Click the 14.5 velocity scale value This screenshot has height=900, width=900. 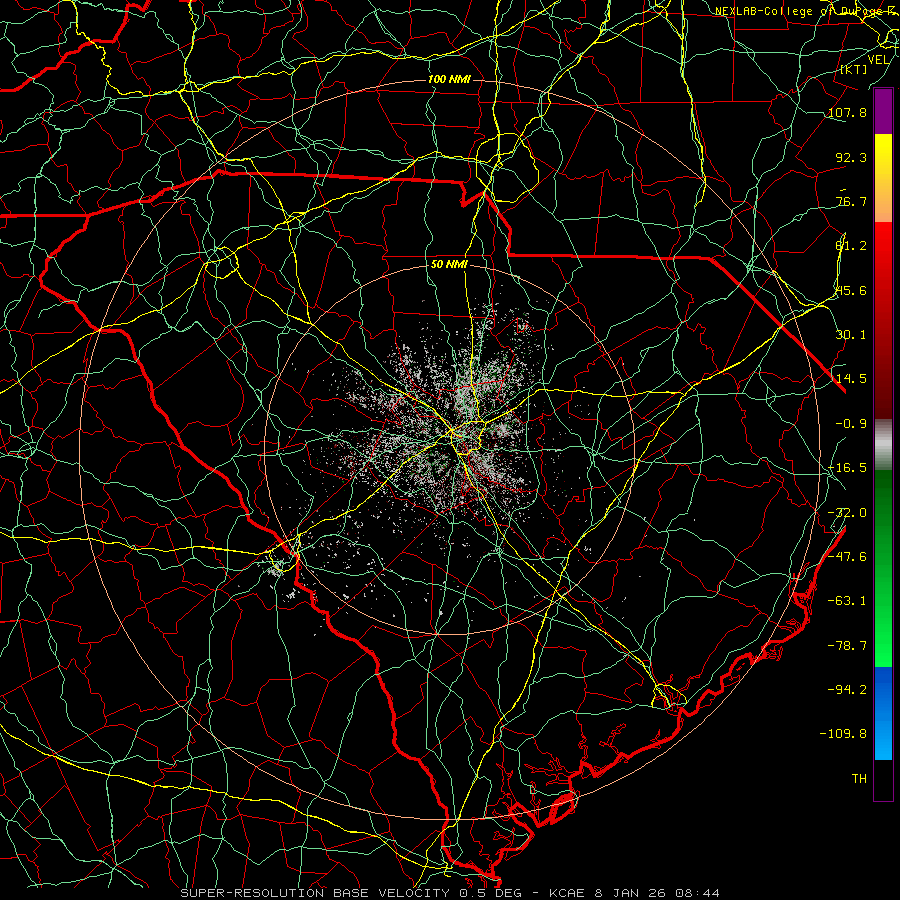pyautogui.click(x=851, y=379)
